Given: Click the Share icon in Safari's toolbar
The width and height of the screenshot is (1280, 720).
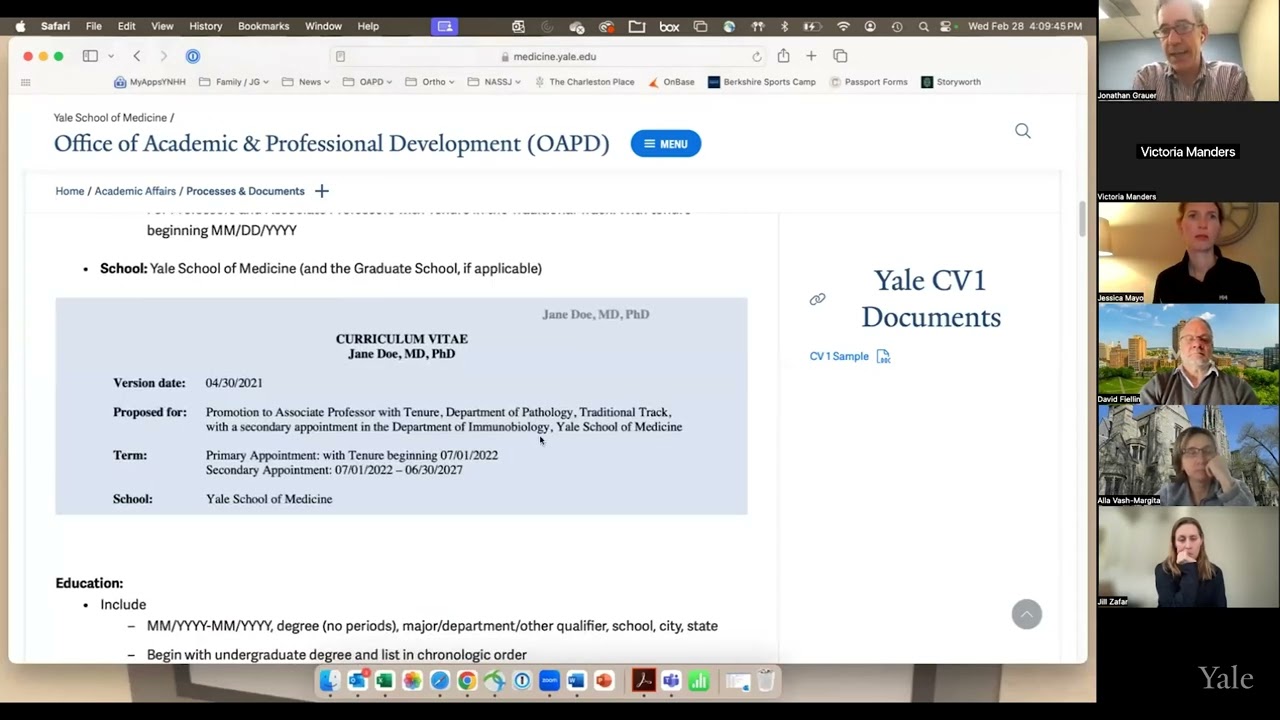Looking at the screenshot, I should 784,56.
